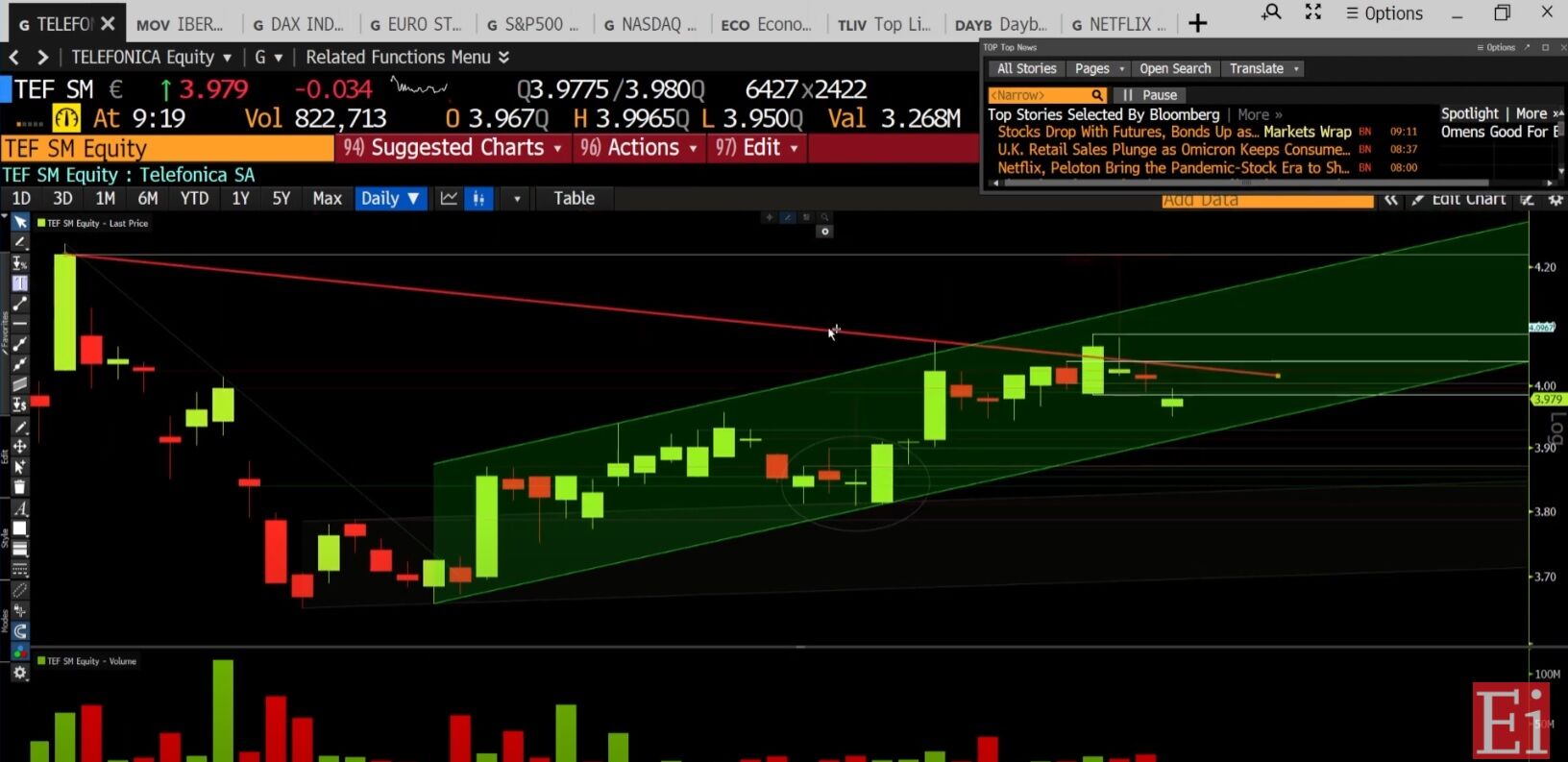Open the color mode circles icon

(19, 652)
